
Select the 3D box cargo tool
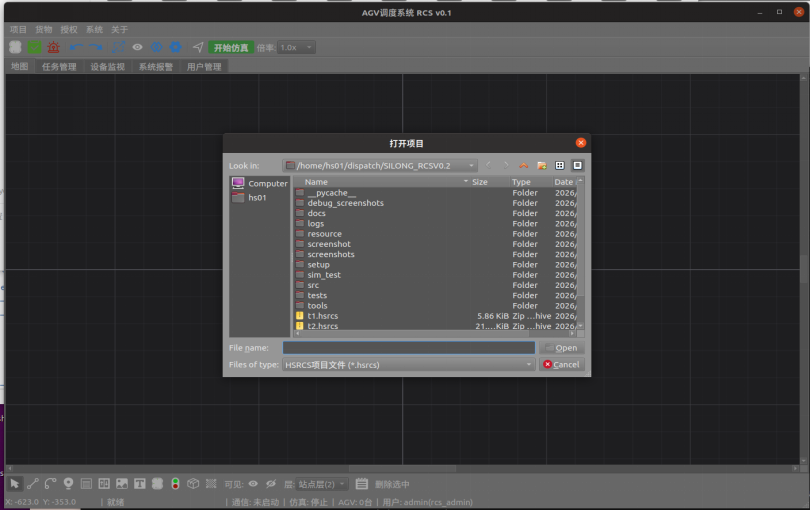pos(193,484)
